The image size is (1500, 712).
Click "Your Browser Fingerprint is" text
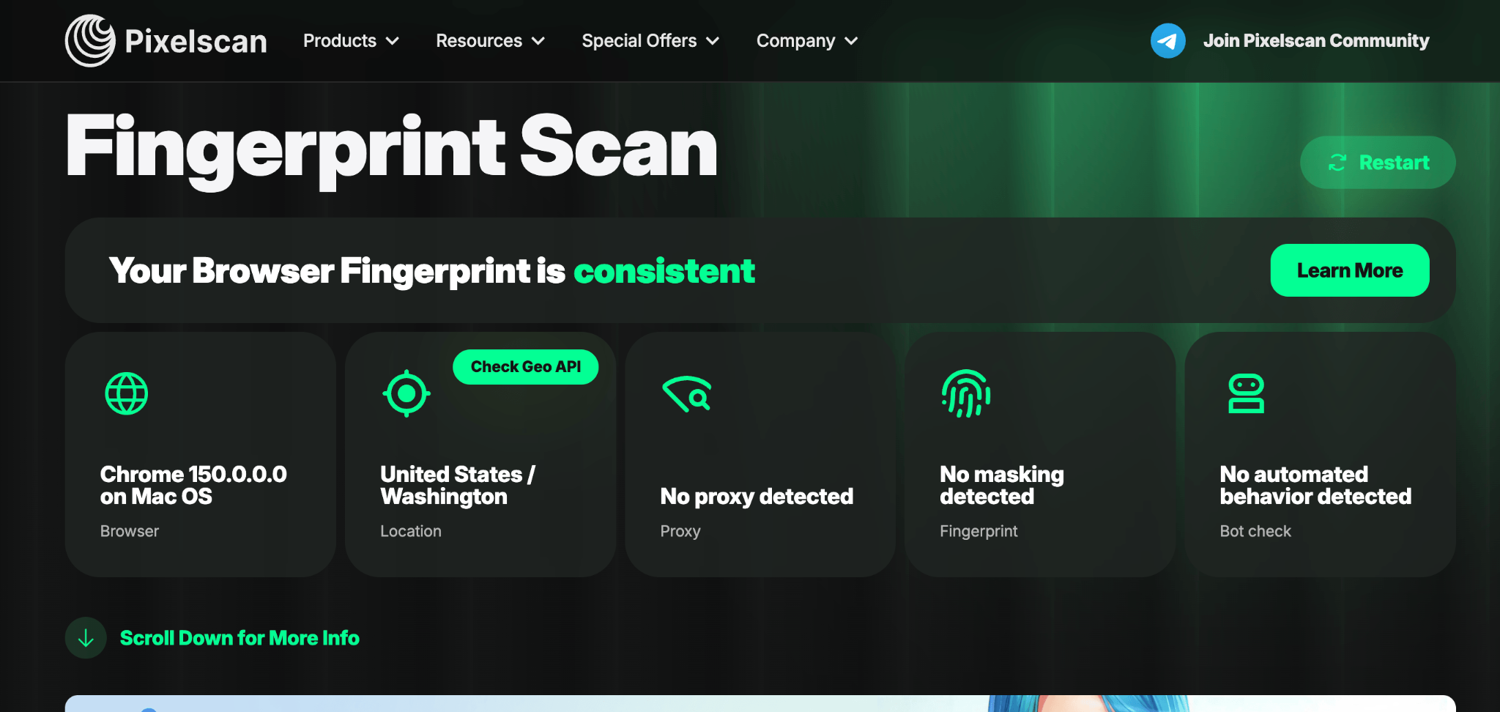click(337, 270)
